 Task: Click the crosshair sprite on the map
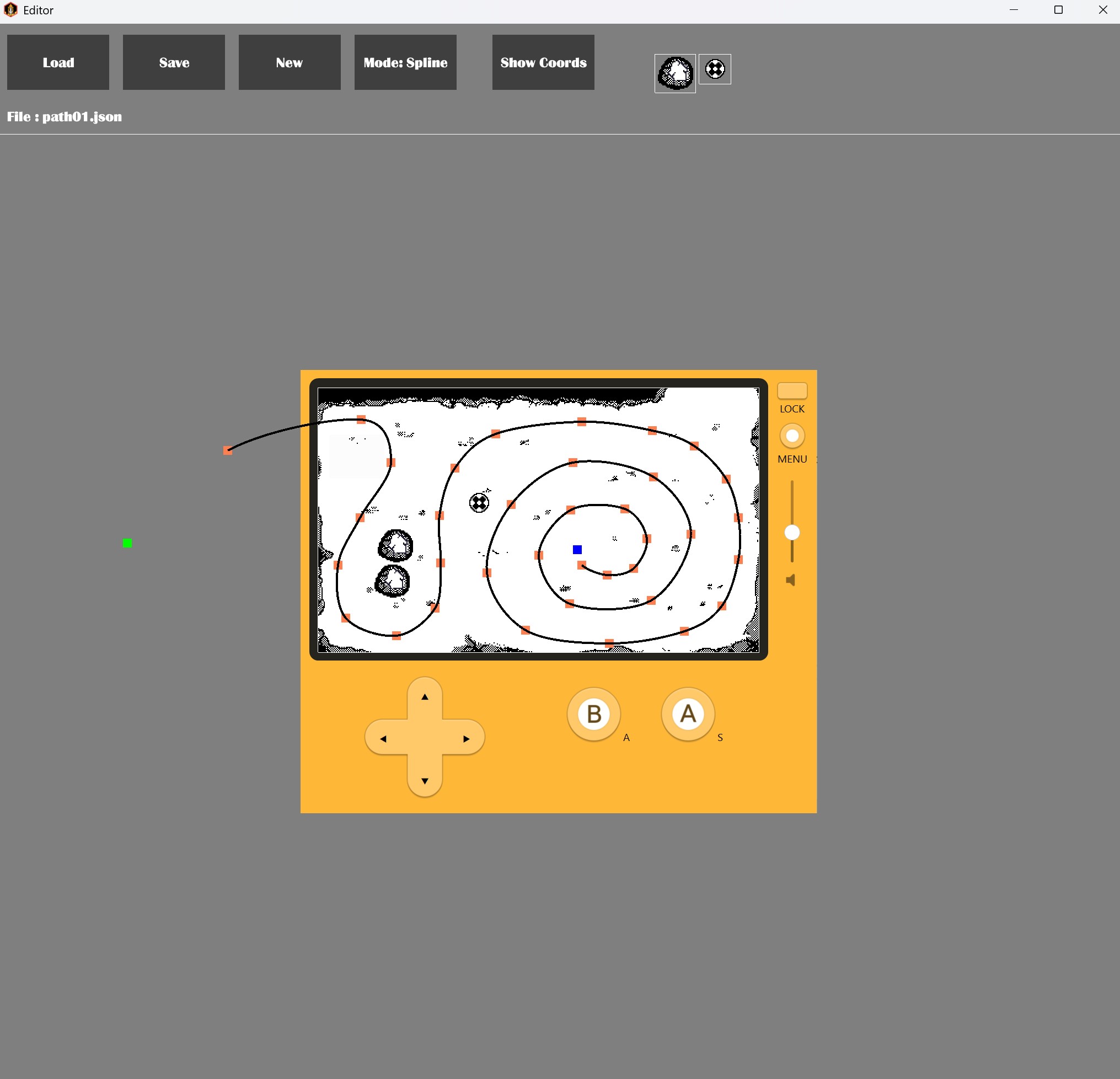479,503
